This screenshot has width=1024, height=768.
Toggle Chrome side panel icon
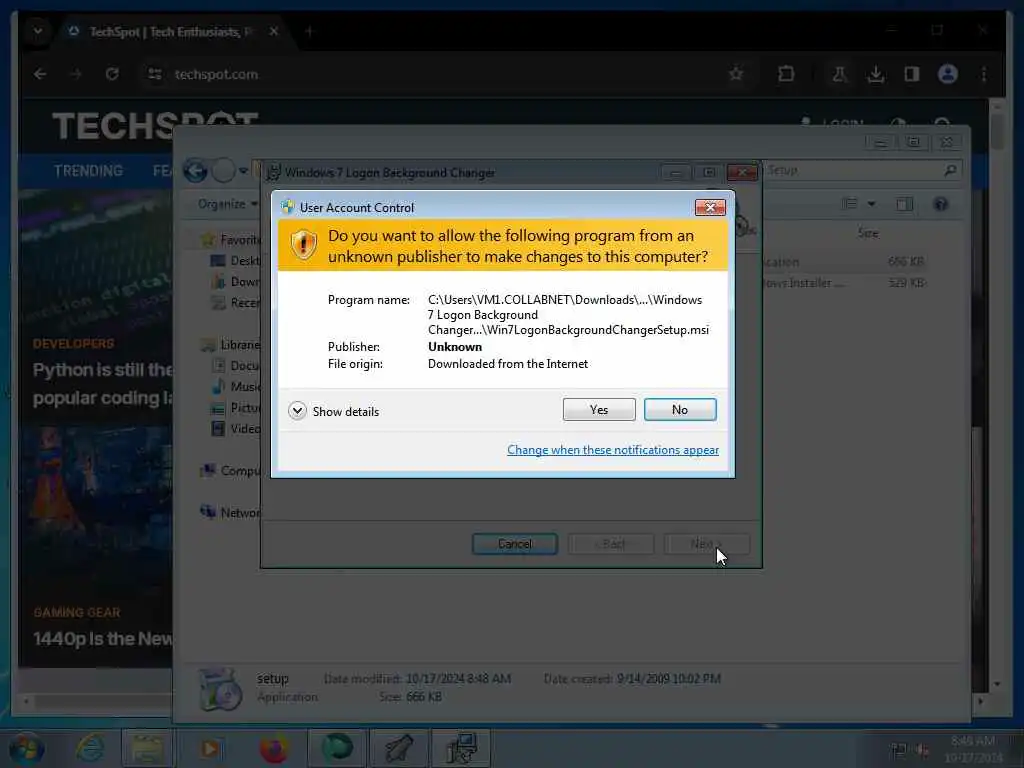(912, 74)
